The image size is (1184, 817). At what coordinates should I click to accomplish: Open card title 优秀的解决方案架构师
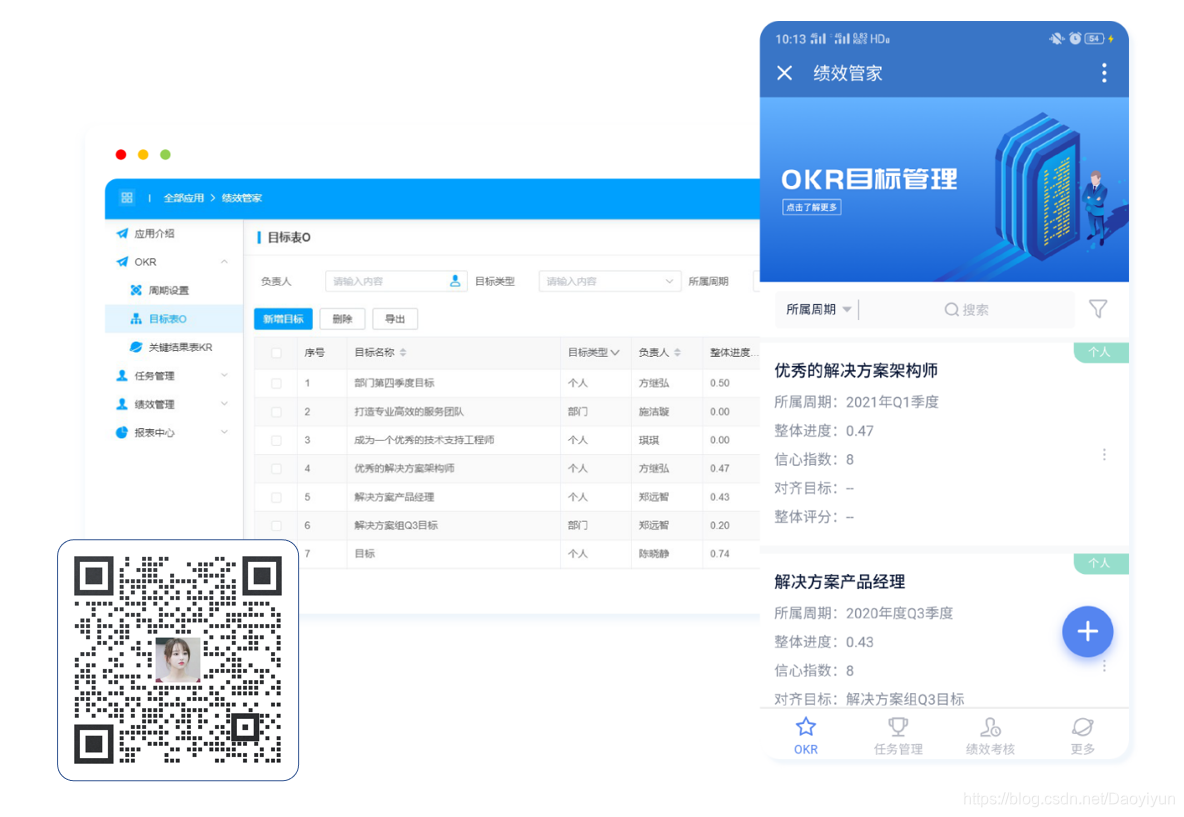click(x=856, y=371)
